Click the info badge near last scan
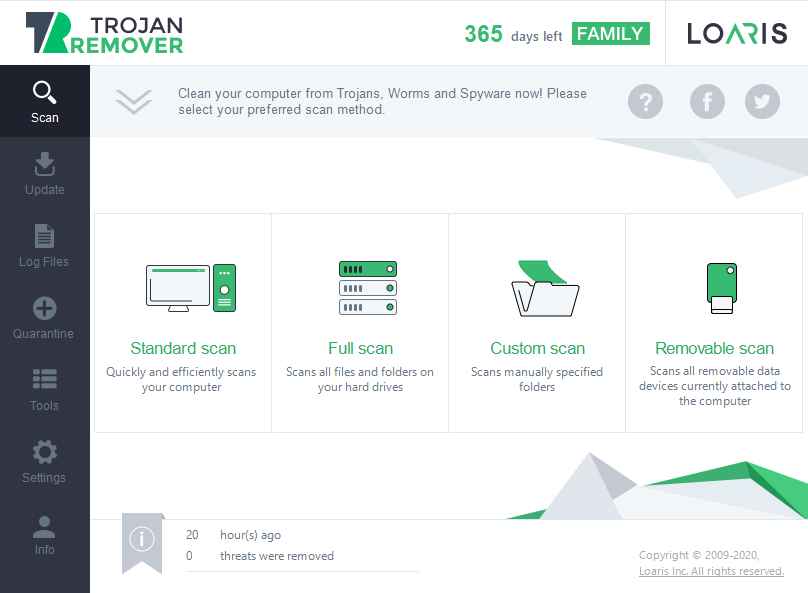The width and height of the screenshot is (808, 593). [x=142, y=540]
